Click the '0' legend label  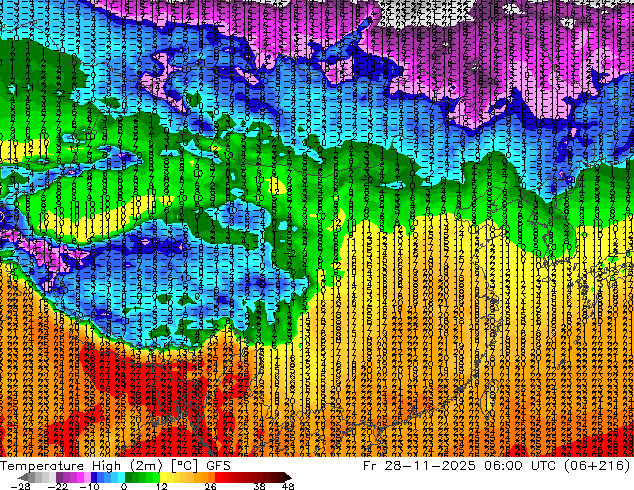tap(124, 486)
